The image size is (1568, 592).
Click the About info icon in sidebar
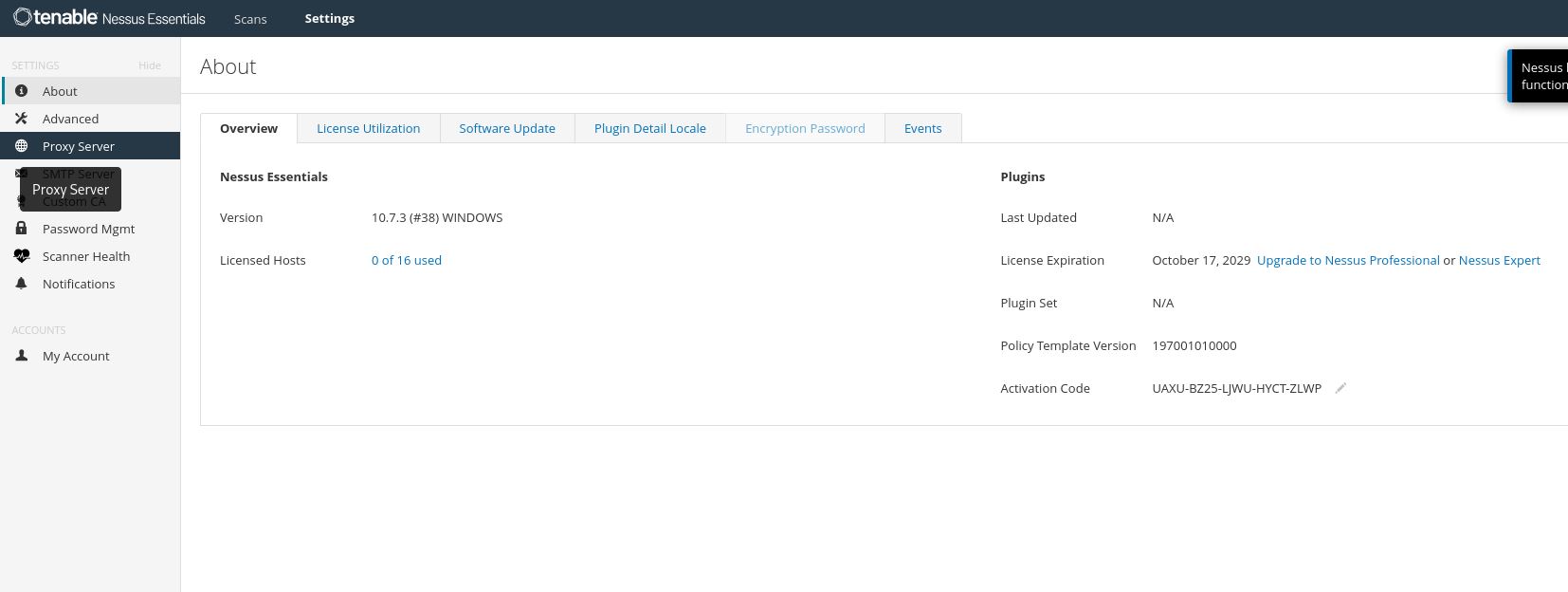[21, 91]
